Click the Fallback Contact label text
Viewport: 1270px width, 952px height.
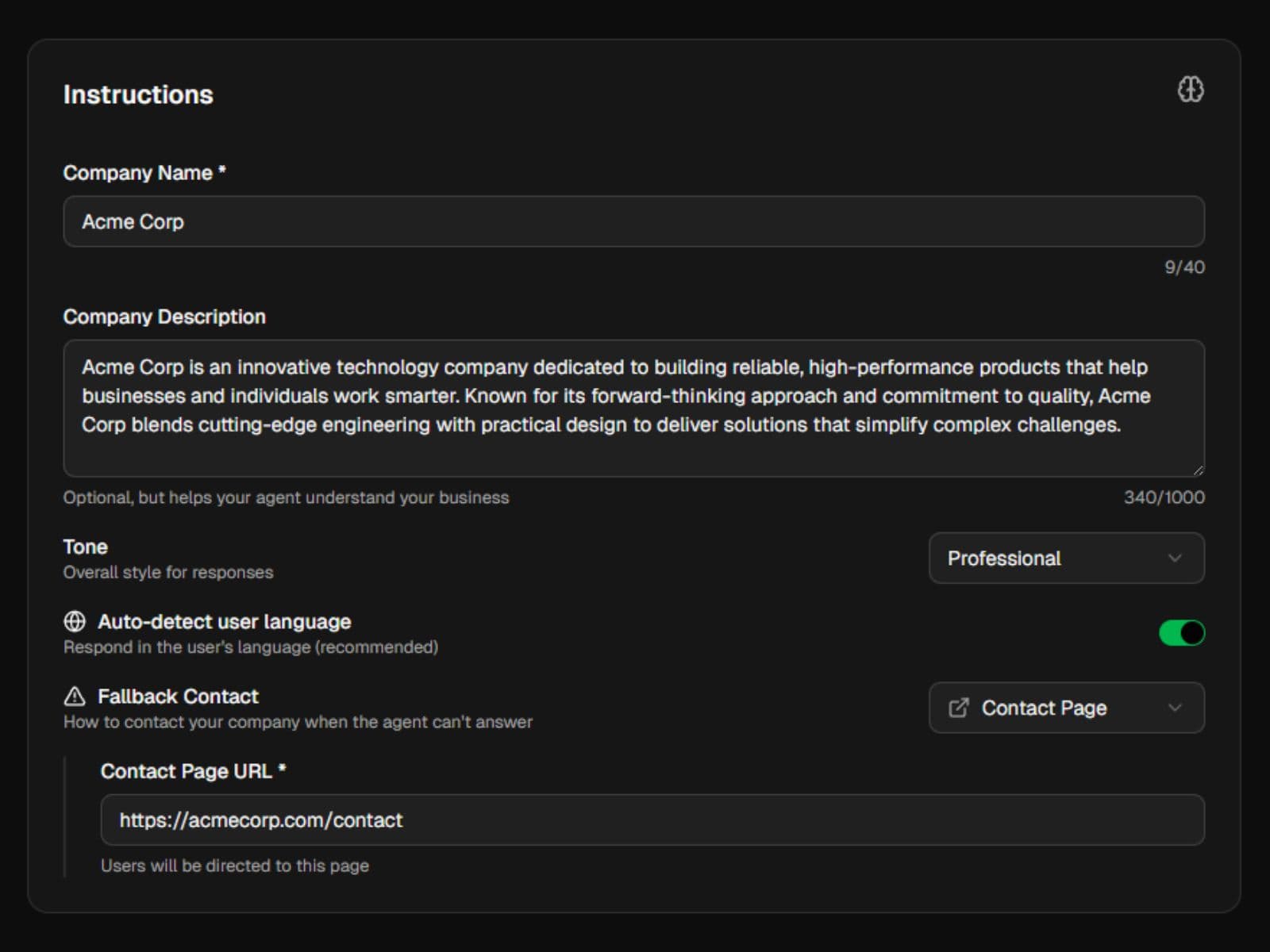[178, 697]
